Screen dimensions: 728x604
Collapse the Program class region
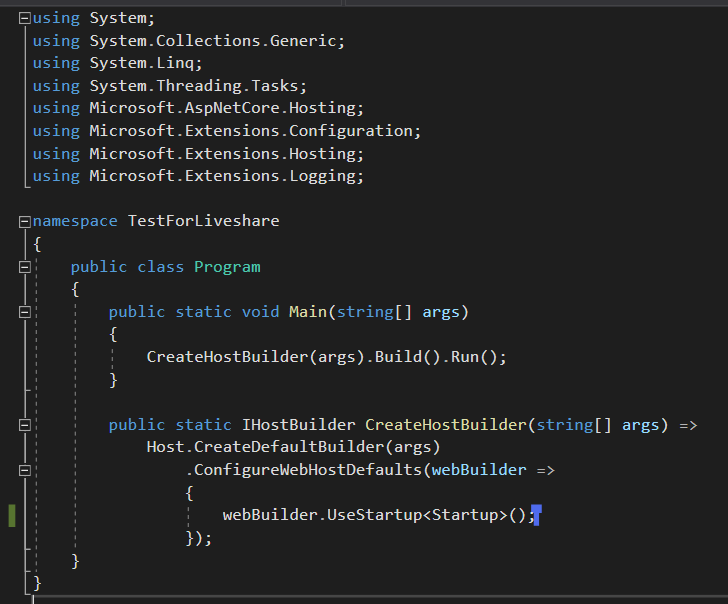click(25, 267)
